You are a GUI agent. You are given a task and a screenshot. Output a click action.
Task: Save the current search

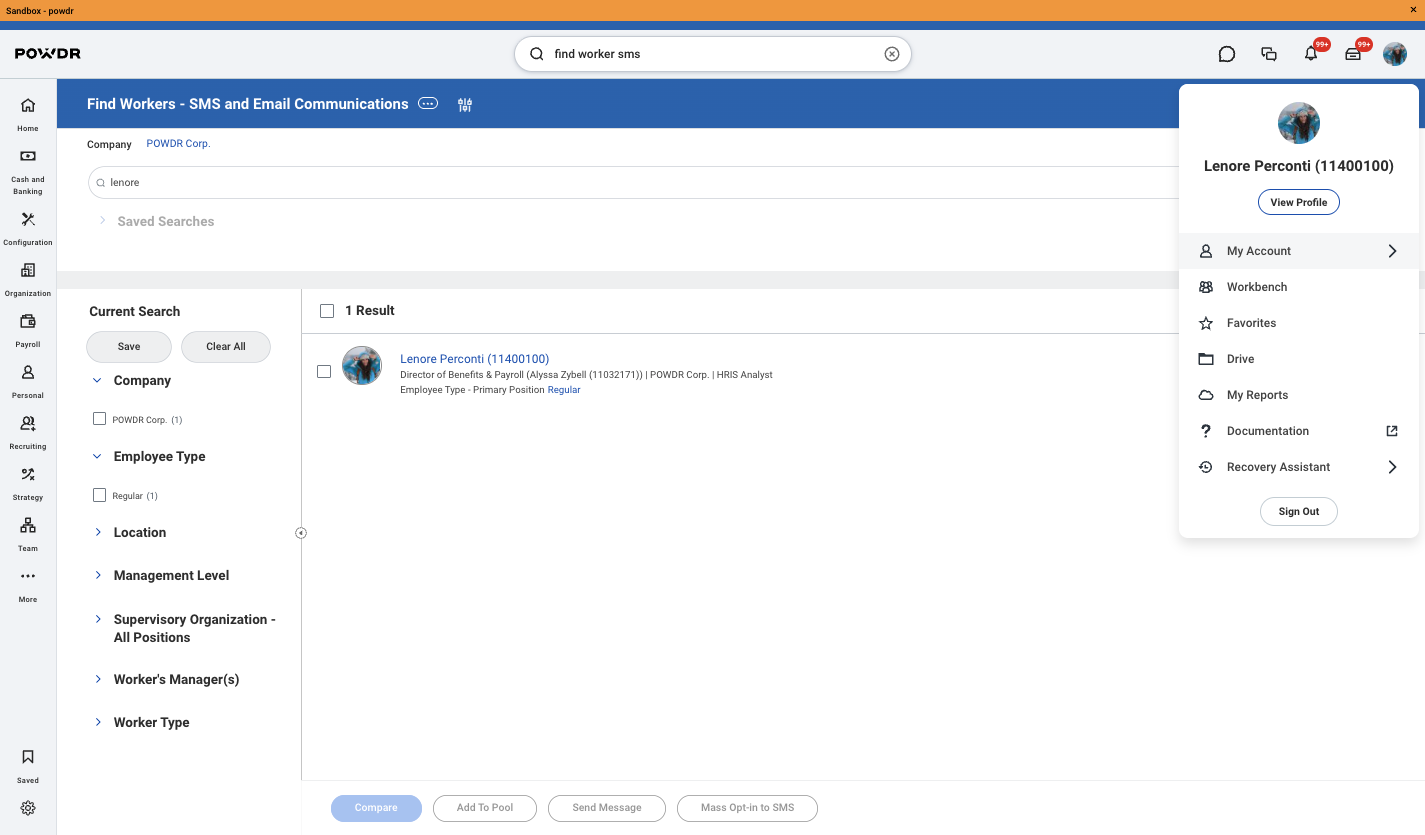click(129, 346)
